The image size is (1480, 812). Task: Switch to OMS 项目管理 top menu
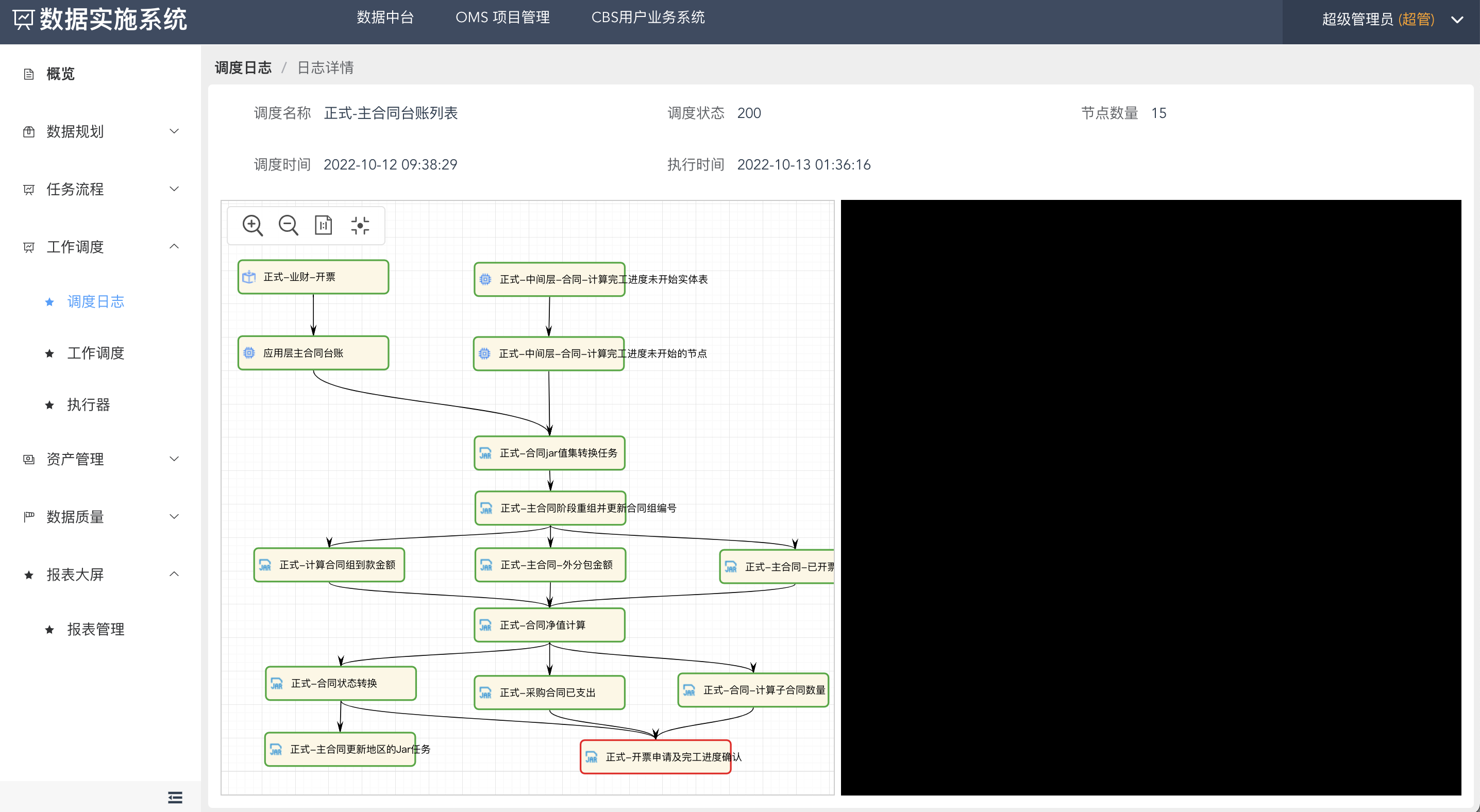point(502,18)
